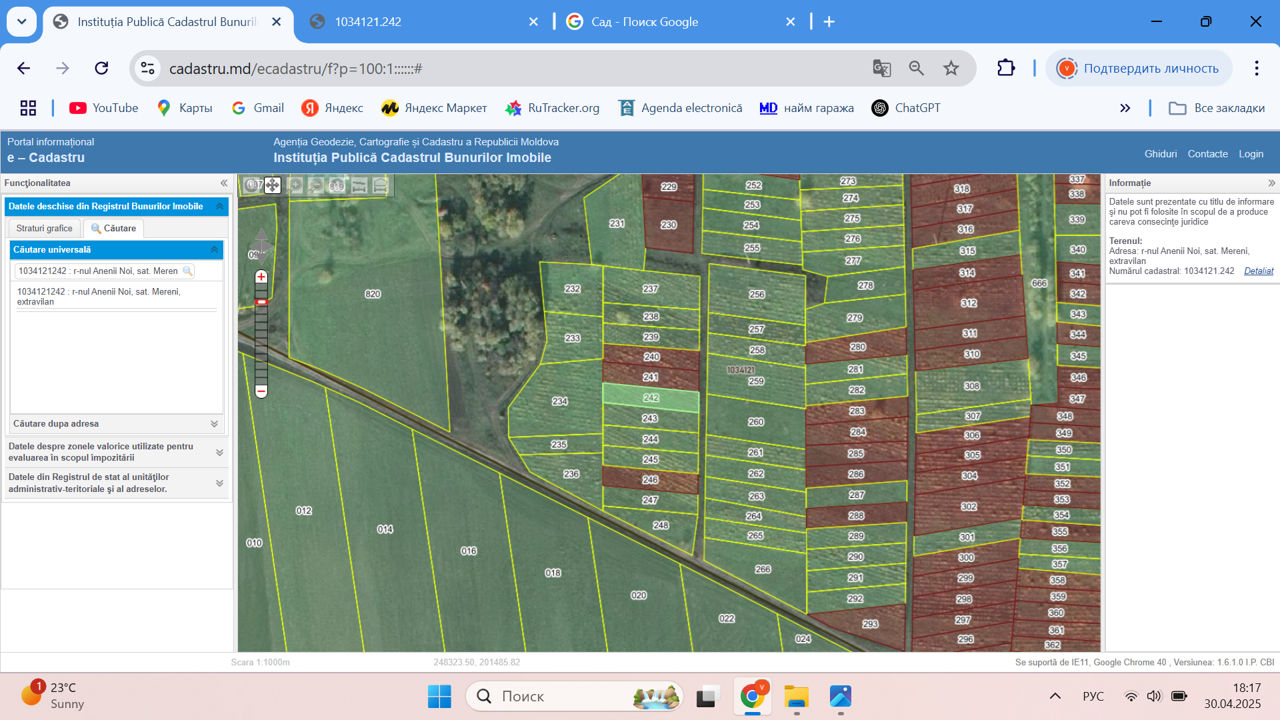Click the browser zoom magnifier icon
This screenshot has width=1280, height=720.
(x=916, y=68)
